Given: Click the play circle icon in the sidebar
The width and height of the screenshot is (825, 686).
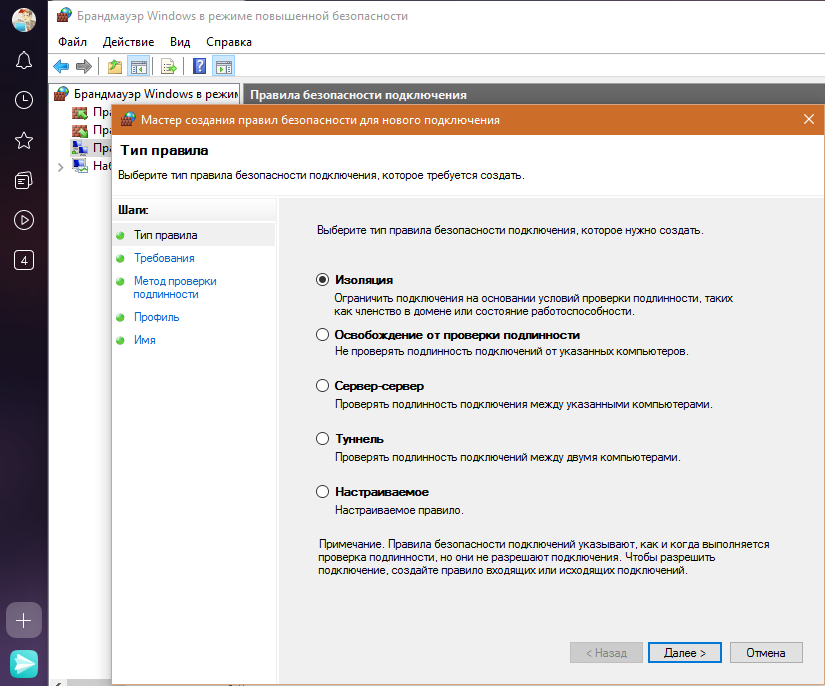Looking at the screenshot, I should [24, 220].
